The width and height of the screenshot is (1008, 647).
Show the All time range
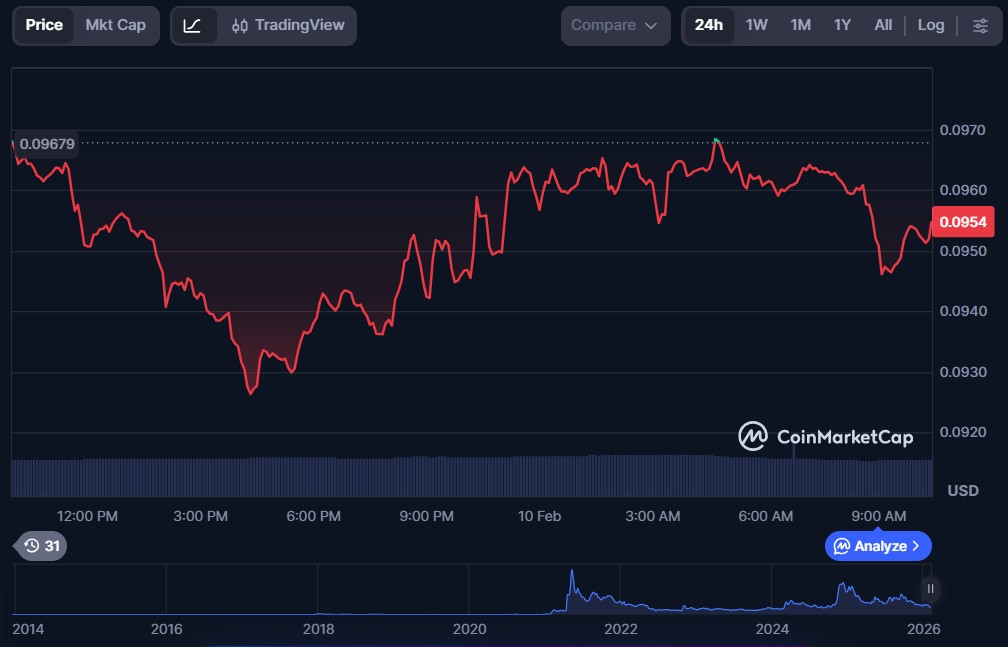pos(883,25)
